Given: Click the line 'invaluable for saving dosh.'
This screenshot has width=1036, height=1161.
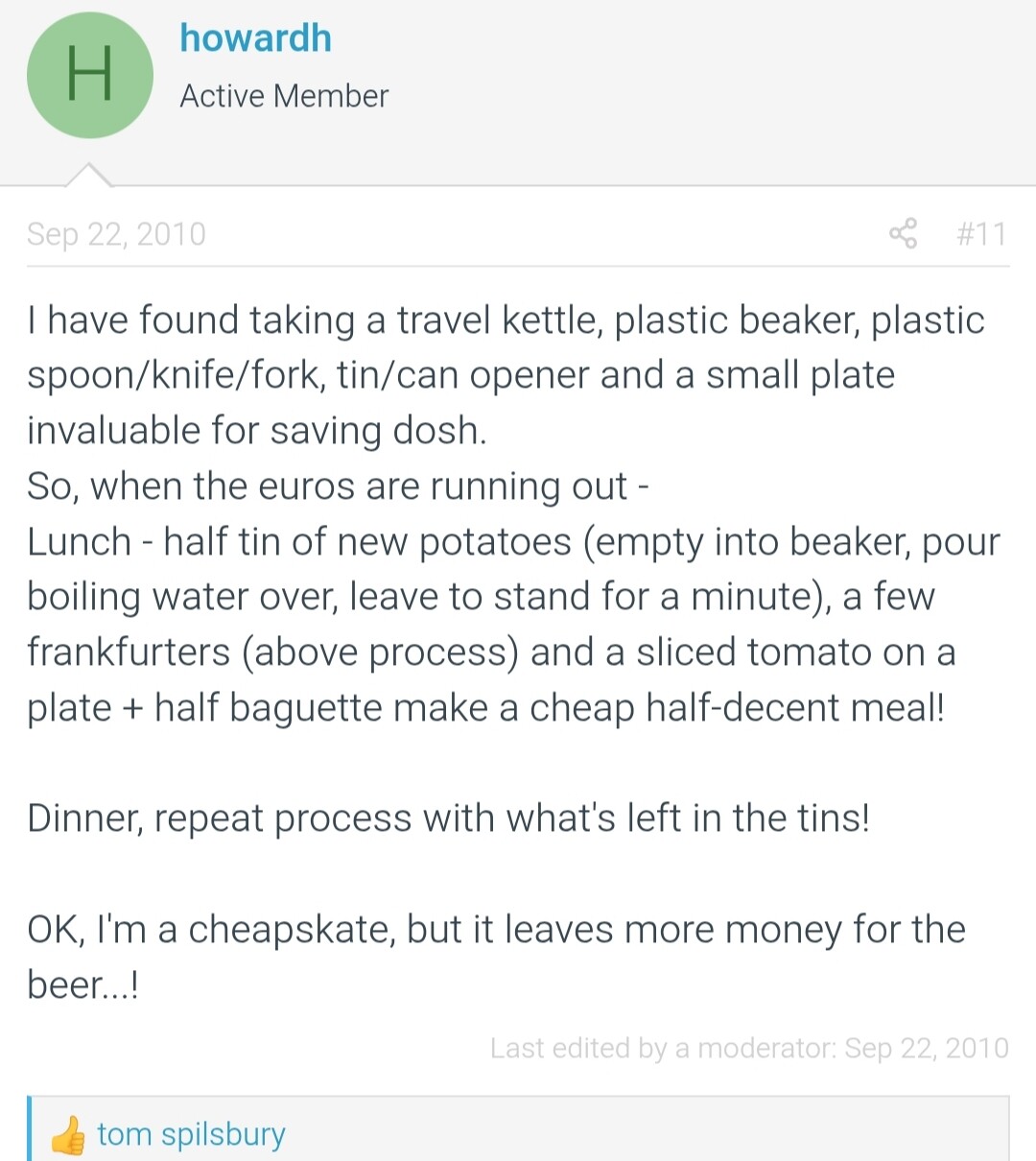Looking at the screenshot, I should 257,430.
